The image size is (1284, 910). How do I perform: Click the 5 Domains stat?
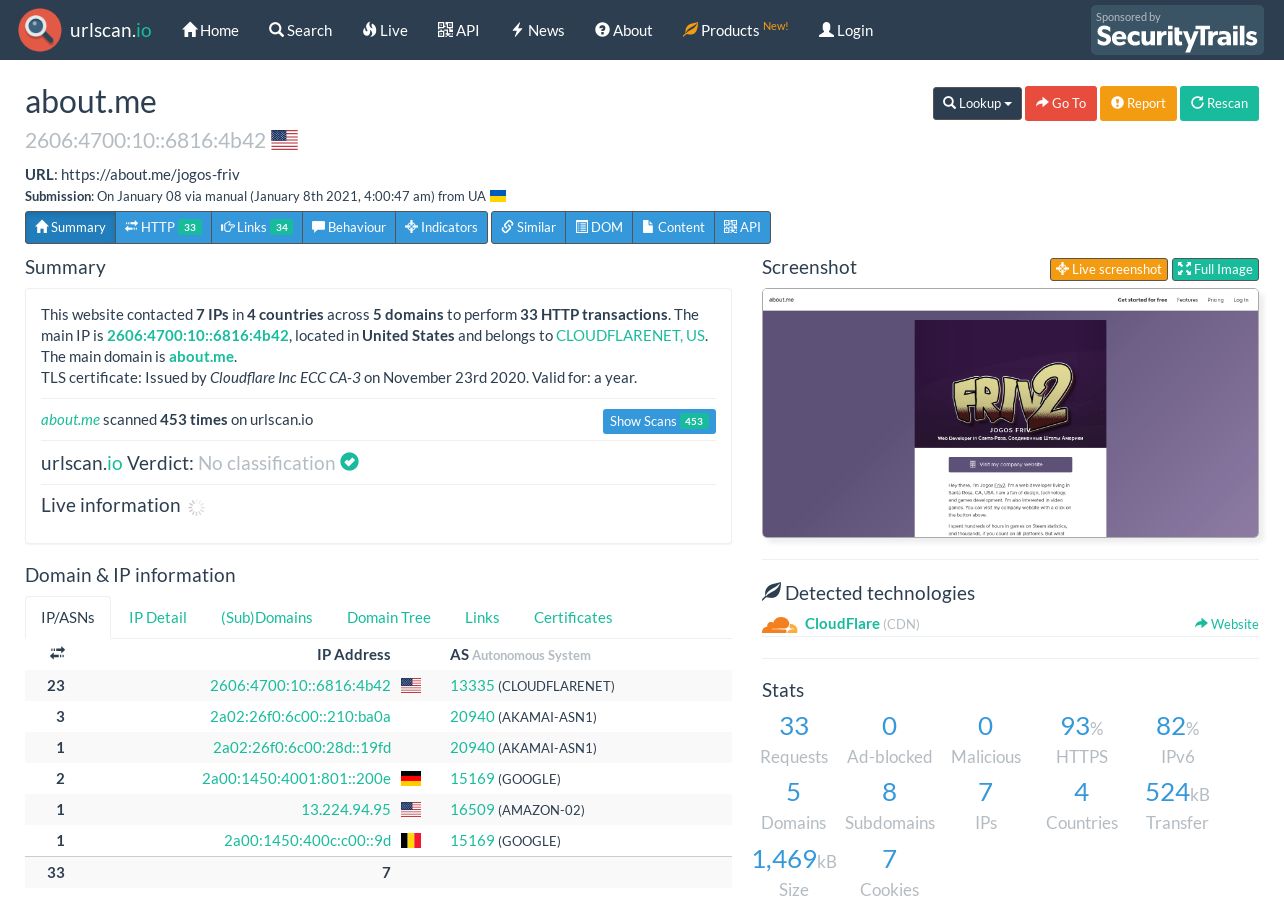(794, 805)
